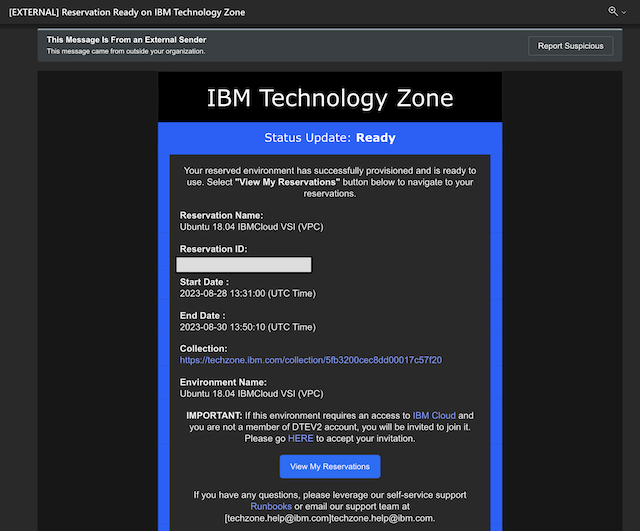640x531 pixels.
Task: Click the Status Update: Ready text
Action: click(x=330, y=138)
